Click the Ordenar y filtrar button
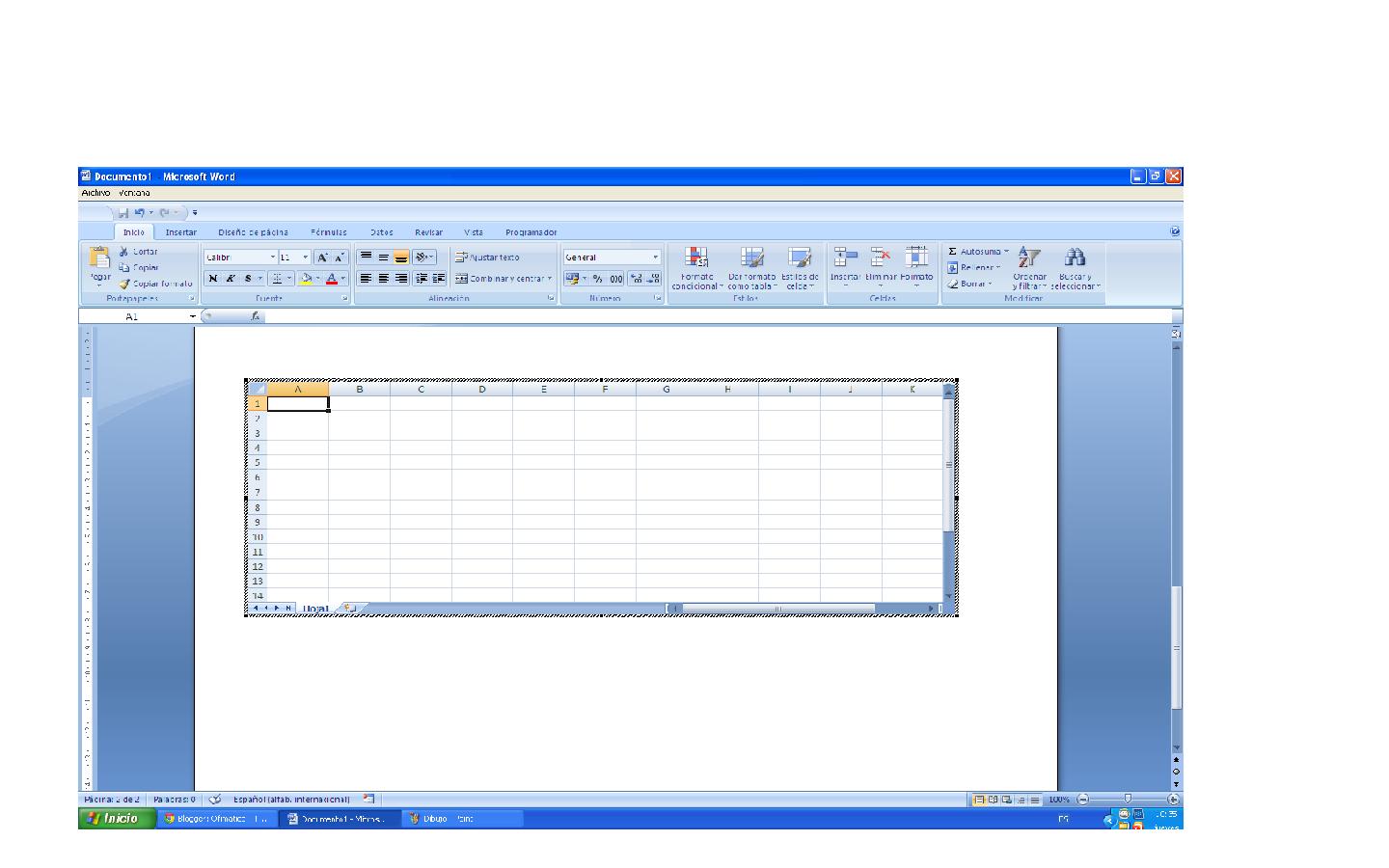 pos(1028,265)
